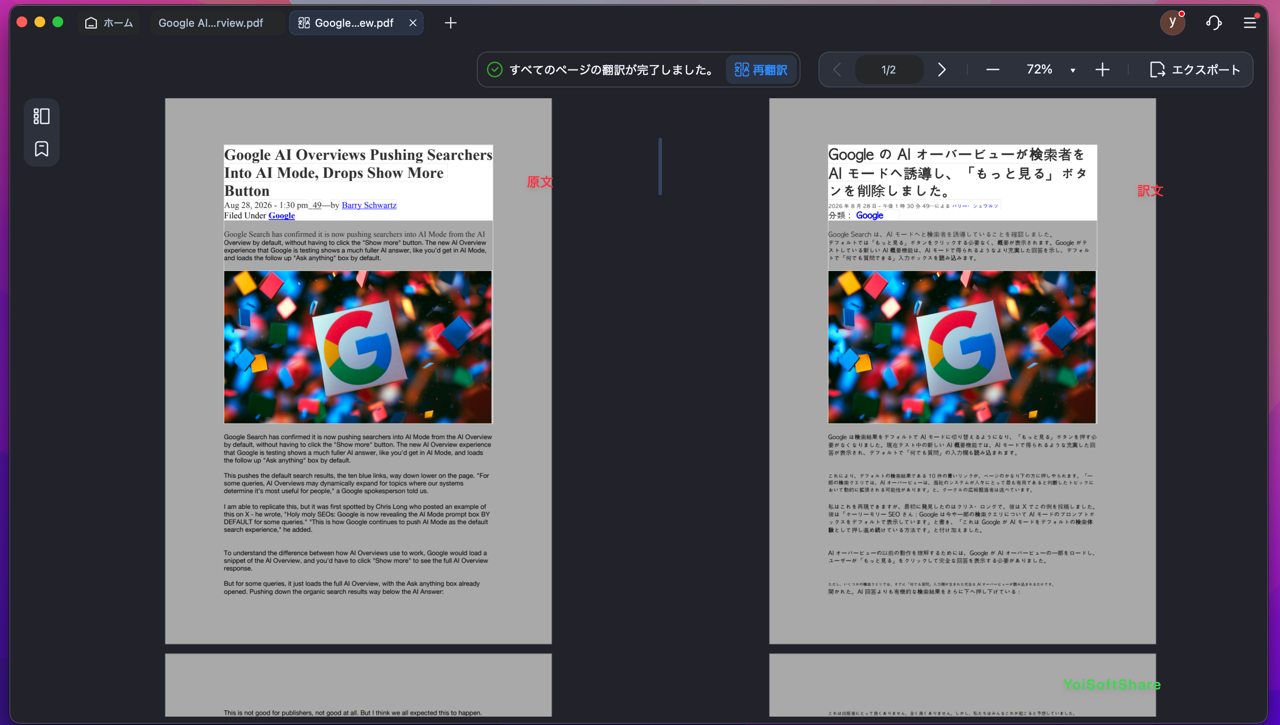Open the Barry Schwartz author link
This screenshot has height=725, width=1280.
pos(369,205)
